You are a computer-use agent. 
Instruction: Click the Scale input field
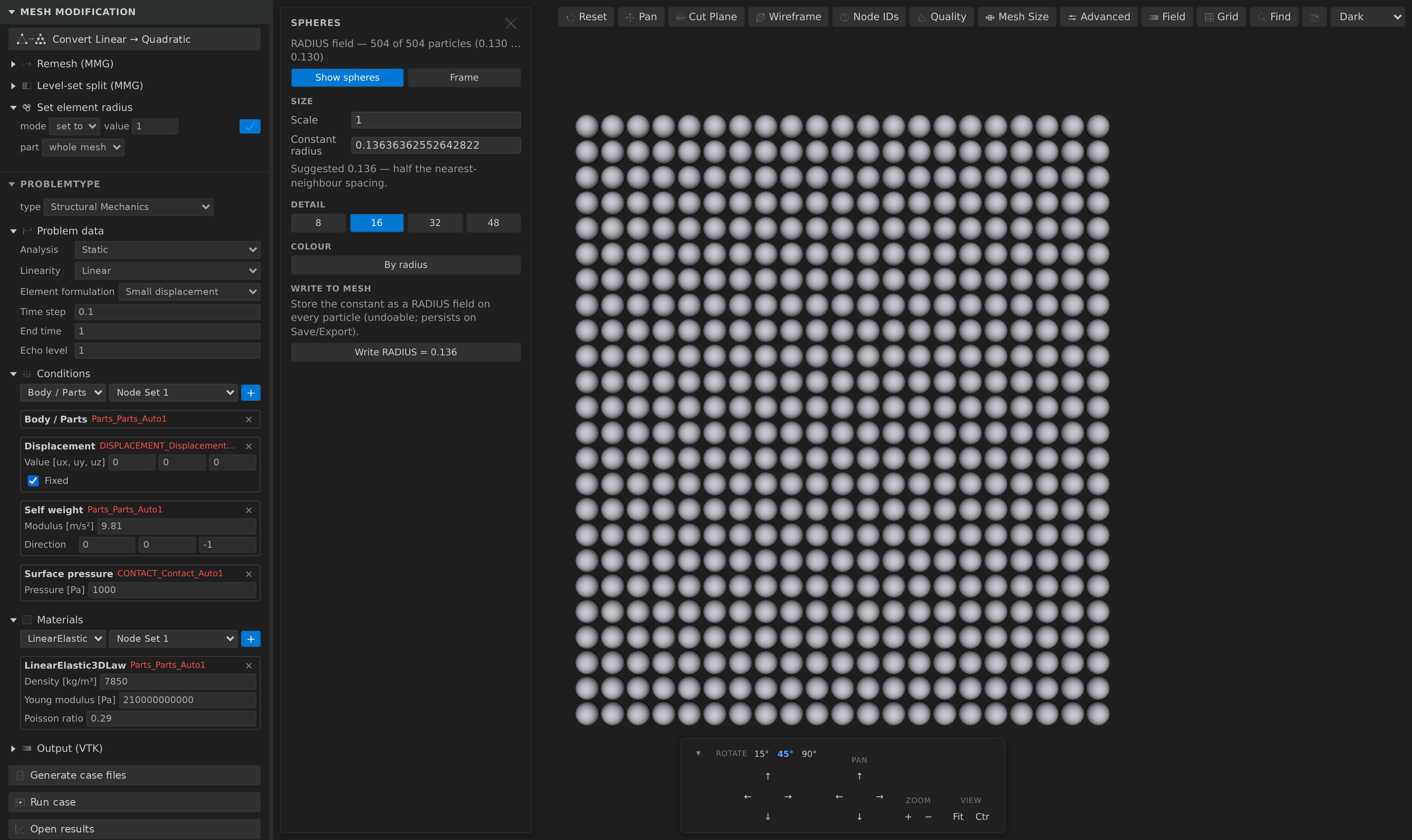point(435,120)
